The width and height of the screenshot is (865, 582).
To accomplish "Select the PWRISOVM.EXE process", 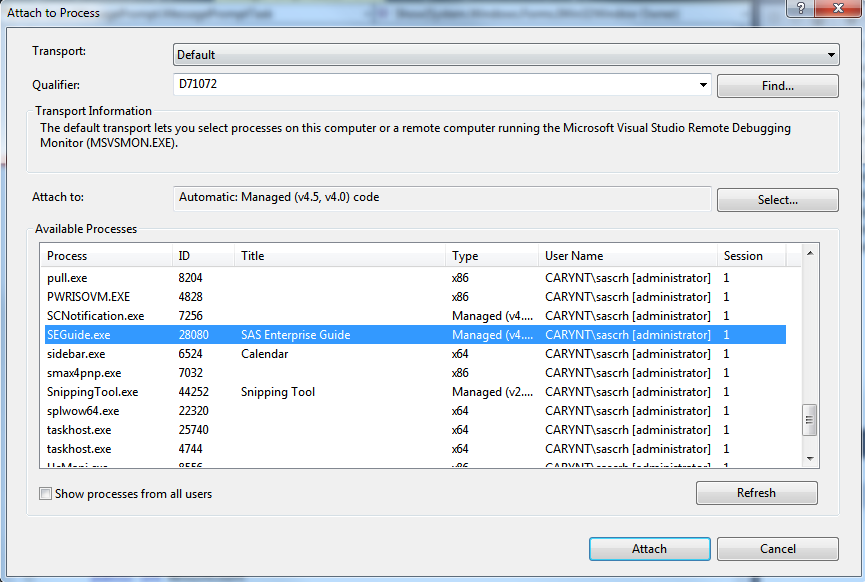I will pyautogui.click(x=300, y=296).
